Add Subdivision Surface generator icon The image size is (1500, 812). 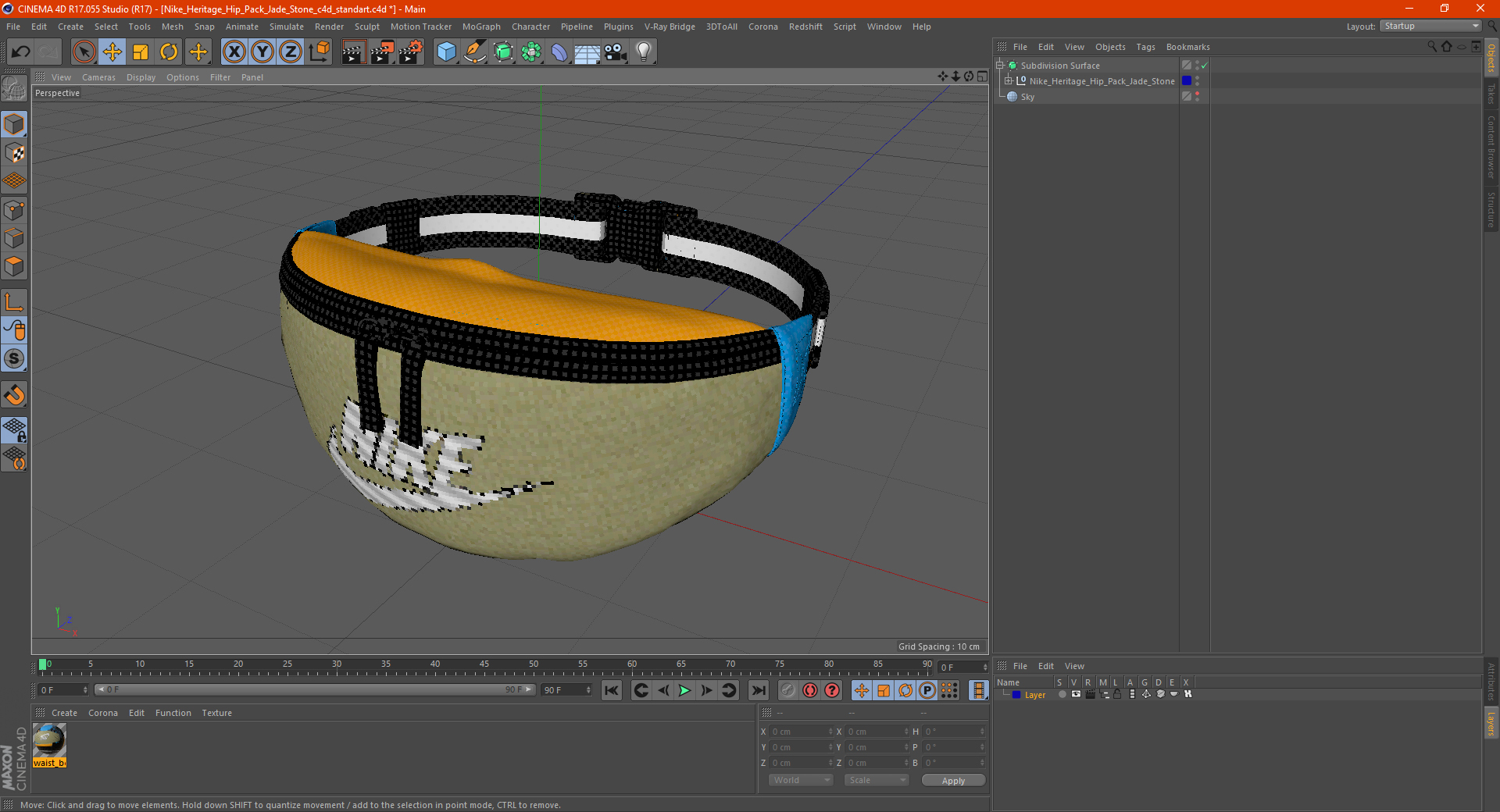pyautogui.click(x=503, y=52)
